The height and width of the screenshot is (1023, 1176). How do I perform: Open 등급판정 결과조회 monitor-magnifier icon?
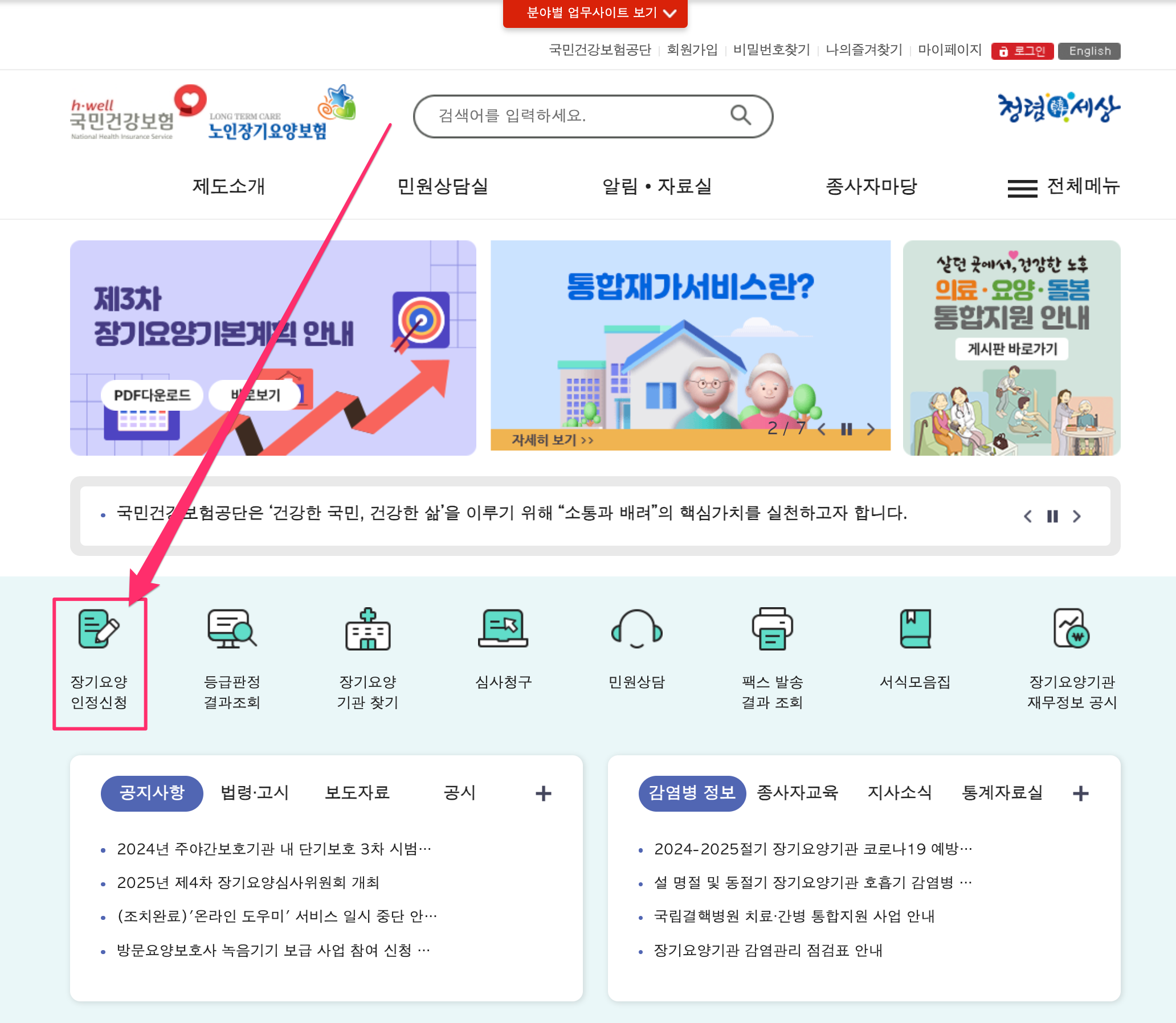pos(232,628)
